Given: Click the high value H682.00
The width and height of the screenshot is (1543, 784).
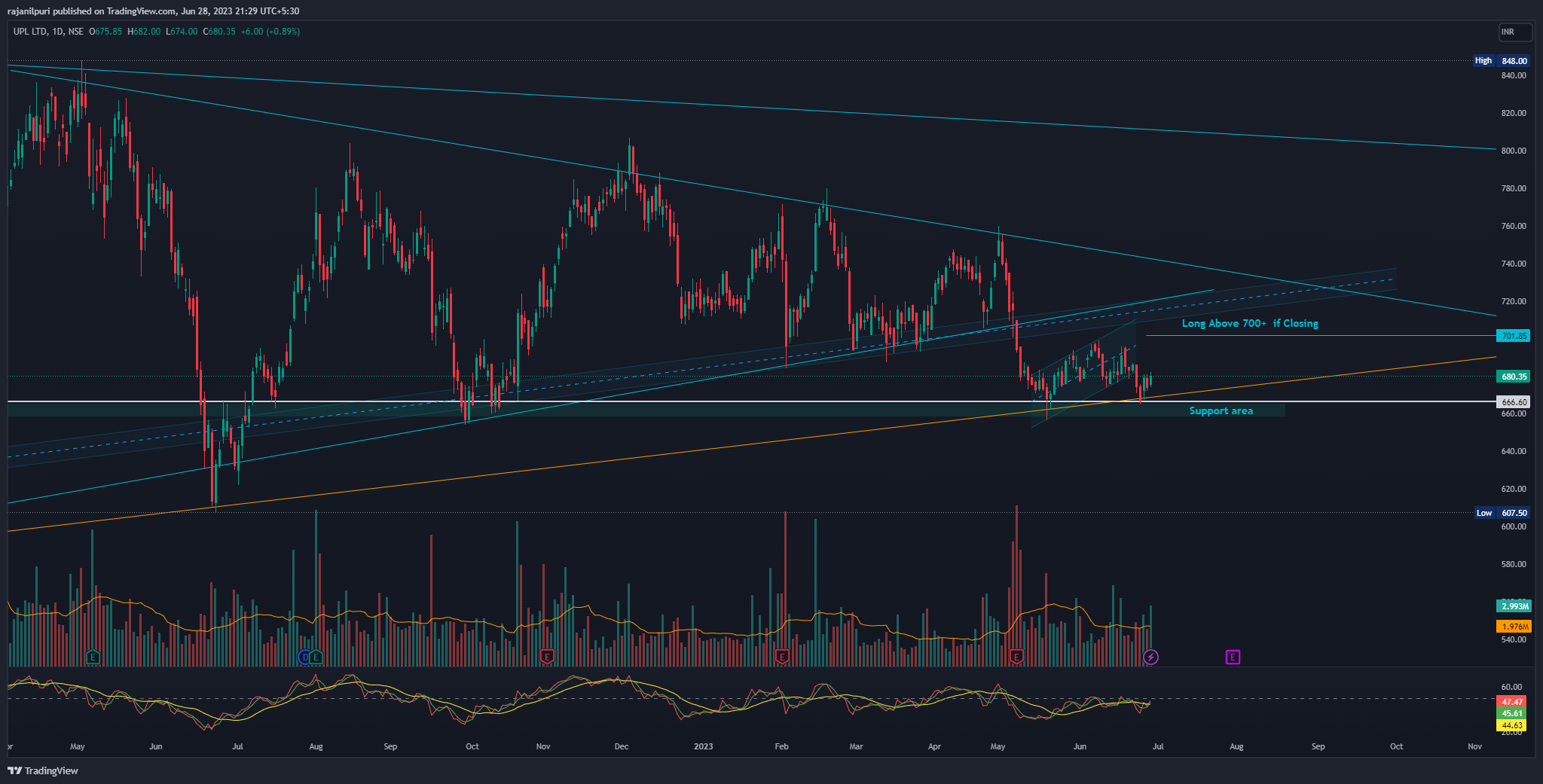Looking at the screenshot, I should 144,32.
